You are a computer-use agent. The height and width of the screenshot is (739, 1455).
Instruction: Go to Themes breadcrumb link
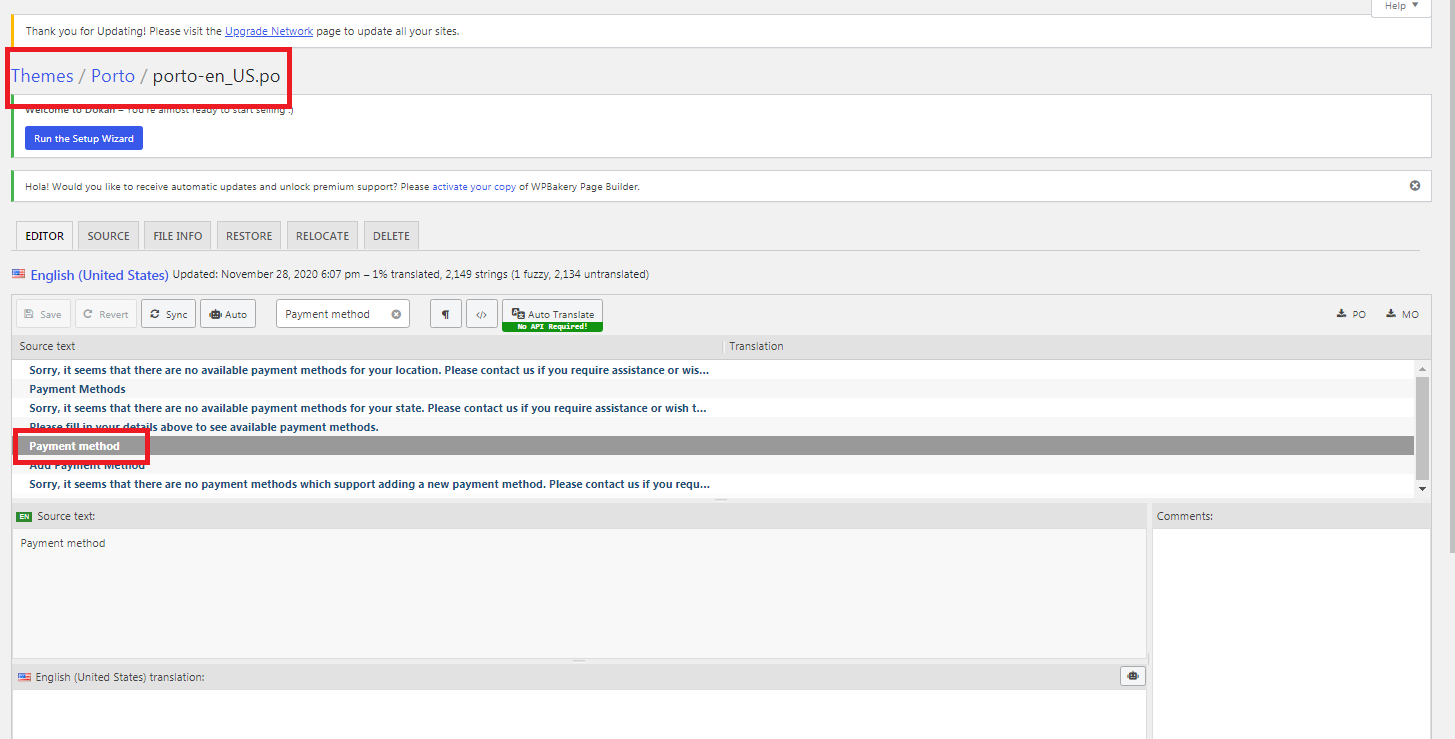[42, 76]
